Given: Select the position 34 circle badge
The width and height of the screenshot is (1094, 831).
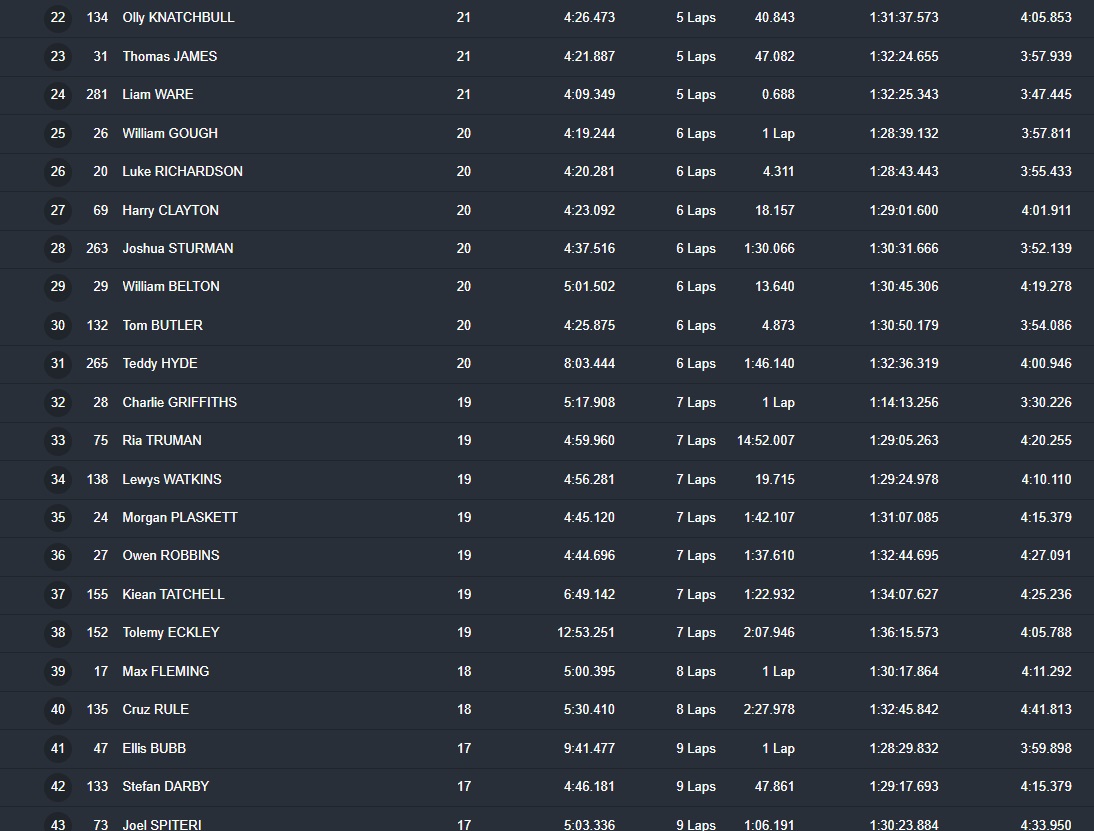Looking at the screenshot, I should 58,479.
